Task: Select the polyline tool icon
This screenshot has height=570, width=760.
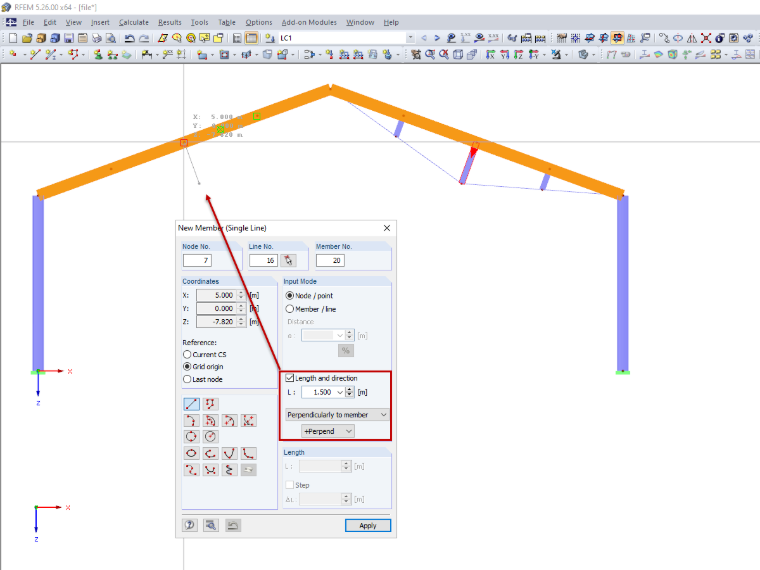Action: coord(210,404)
